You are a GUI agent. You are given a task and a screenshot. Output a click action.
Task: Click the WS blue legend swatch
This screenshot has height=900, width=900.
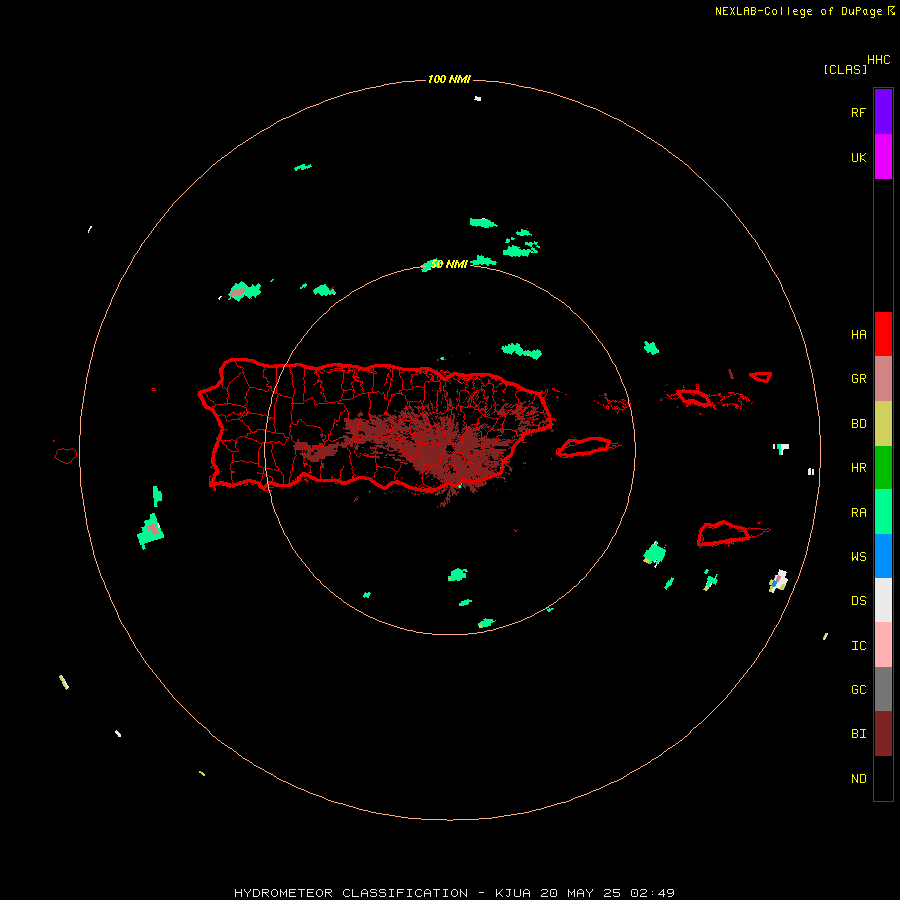883,556
